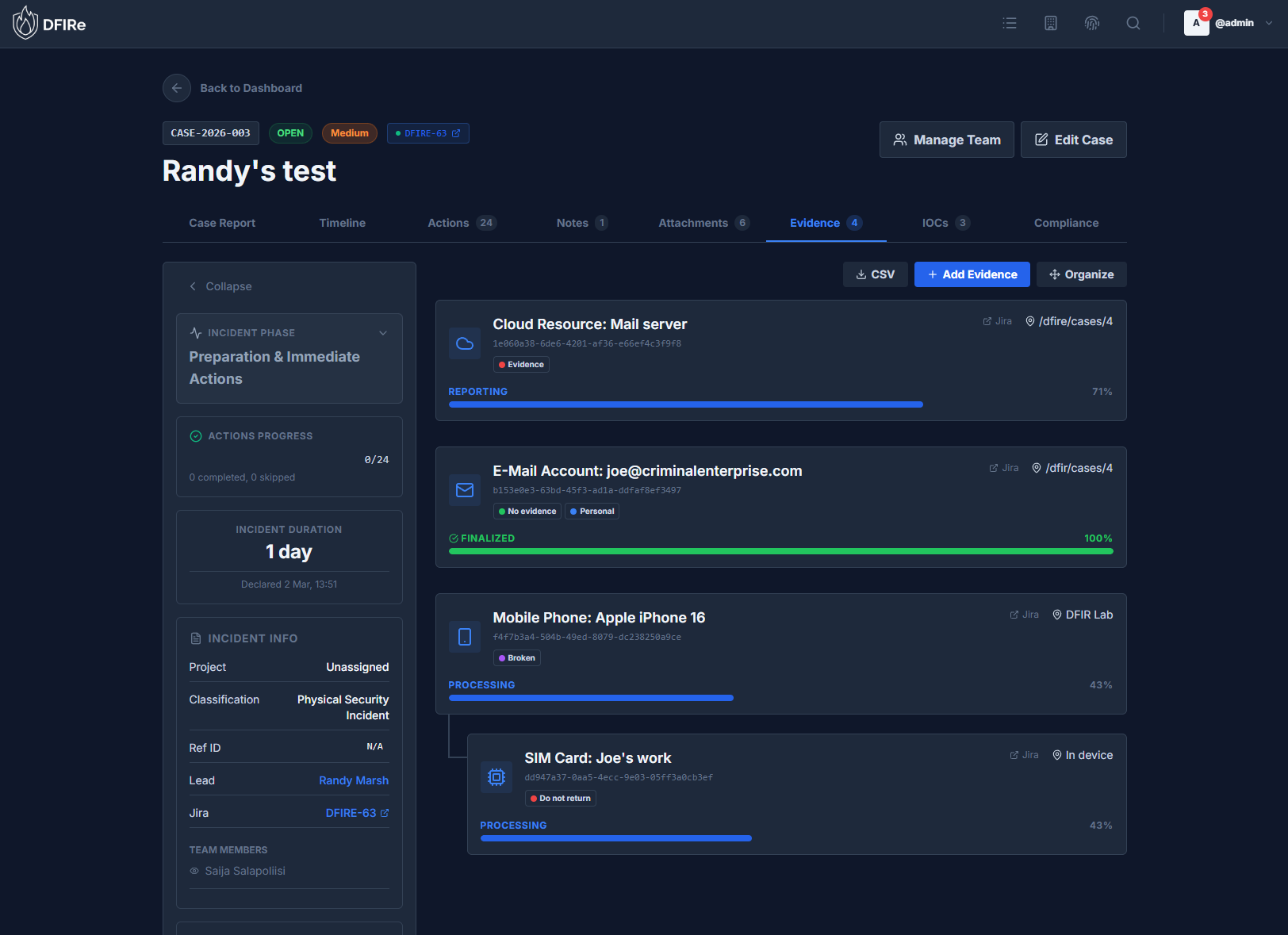Expand the Incident Phase chevron
Image resolution: width=1288 pixels, height=935 pixels.
[x=383, y=333]
